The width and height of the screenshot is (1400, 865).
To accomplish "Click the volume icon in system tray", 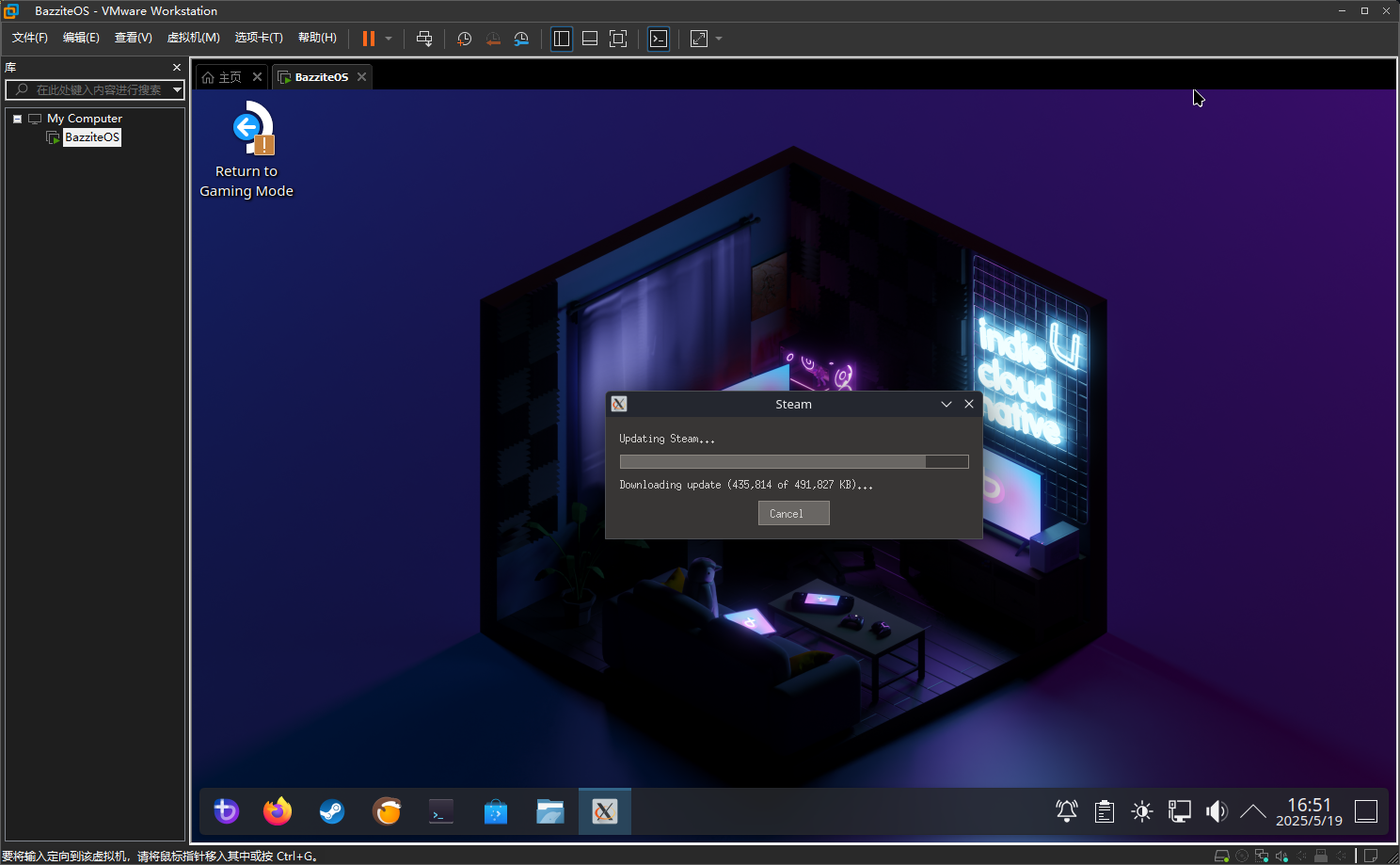I will (1217, 811).
